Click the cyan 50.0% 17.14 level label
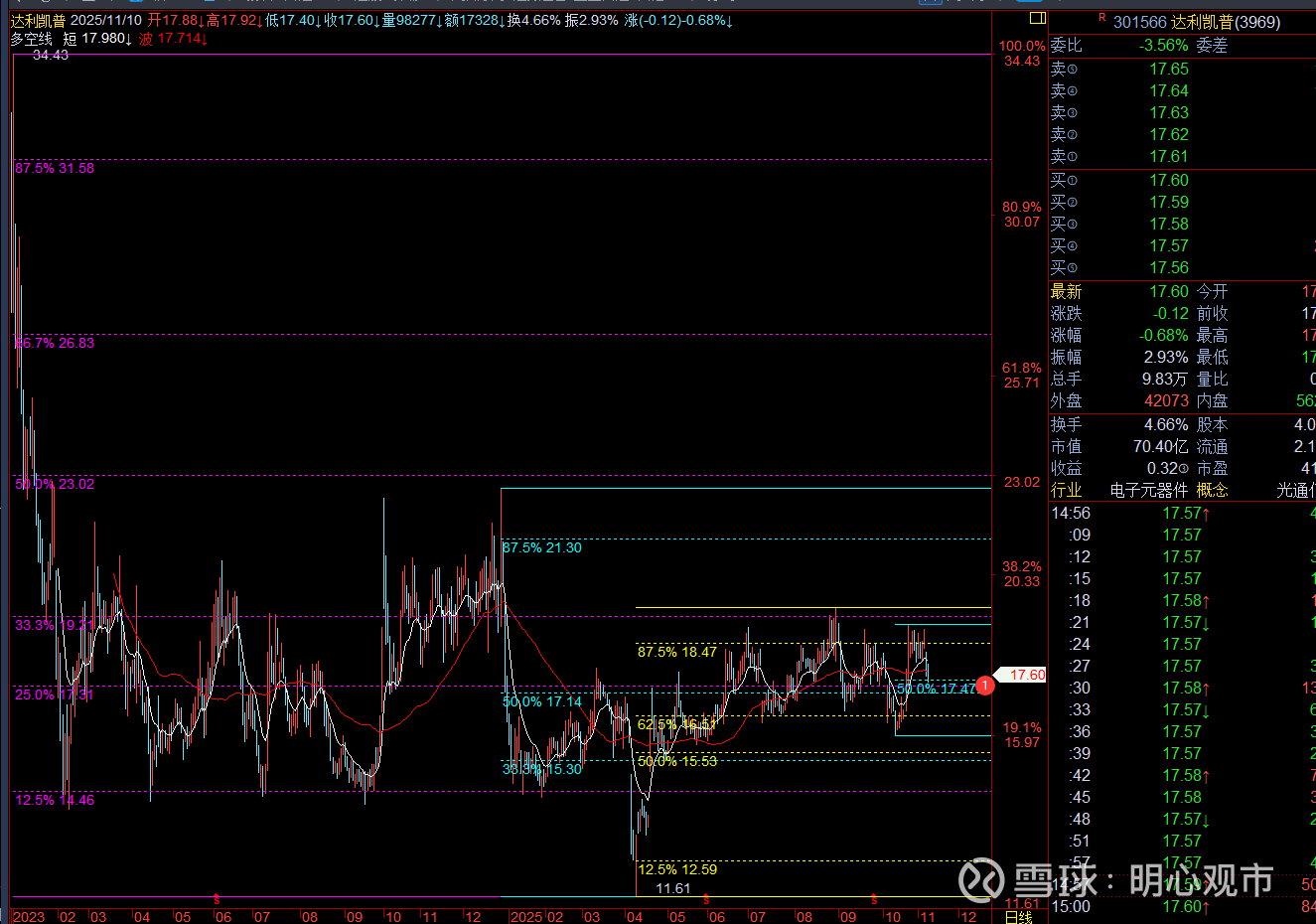This screenshot has width=1316, height=924. pyautogui.click(x=542, y=701)
